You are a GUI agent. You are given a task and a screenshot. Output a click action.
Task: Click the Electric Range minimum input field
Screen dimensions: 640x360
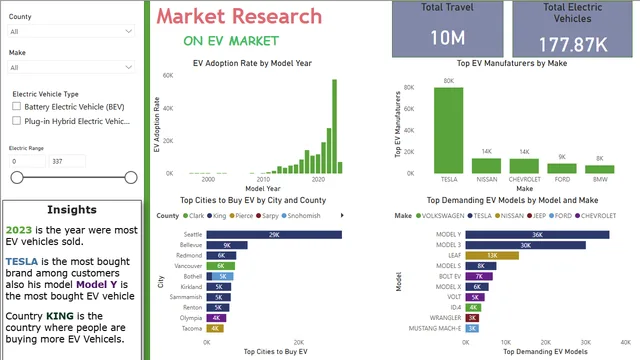click(27, 161)
